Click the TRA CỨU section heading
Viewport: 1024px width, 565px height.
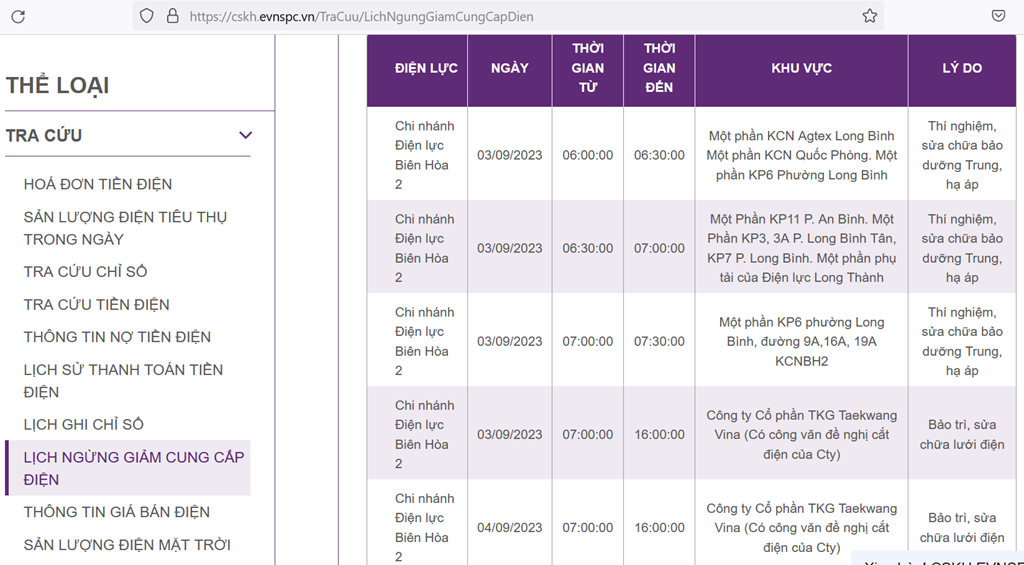(x=44, y=135)
